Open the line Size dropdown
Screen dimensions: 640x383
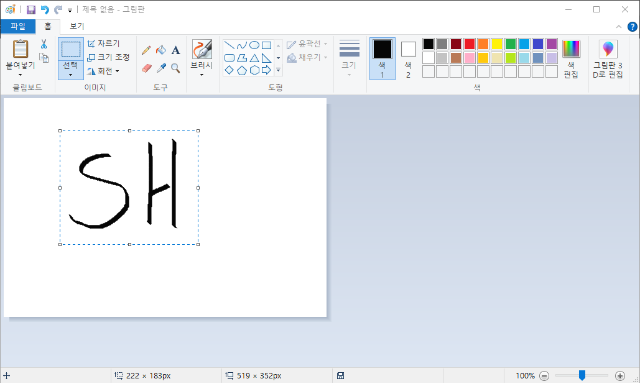tap(349, 58)
